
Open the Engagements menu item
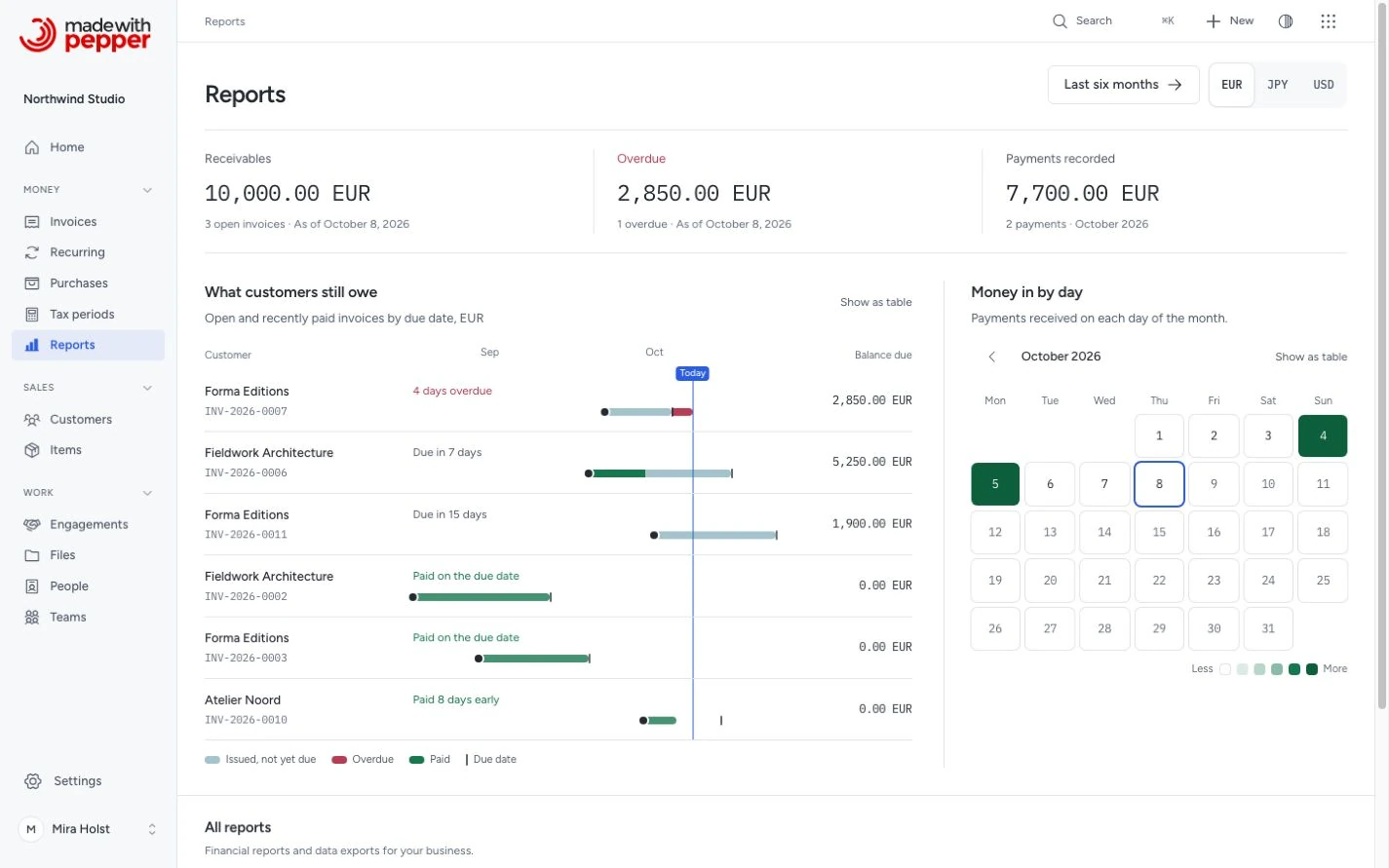pyautogui.click(x=88, y=525)
